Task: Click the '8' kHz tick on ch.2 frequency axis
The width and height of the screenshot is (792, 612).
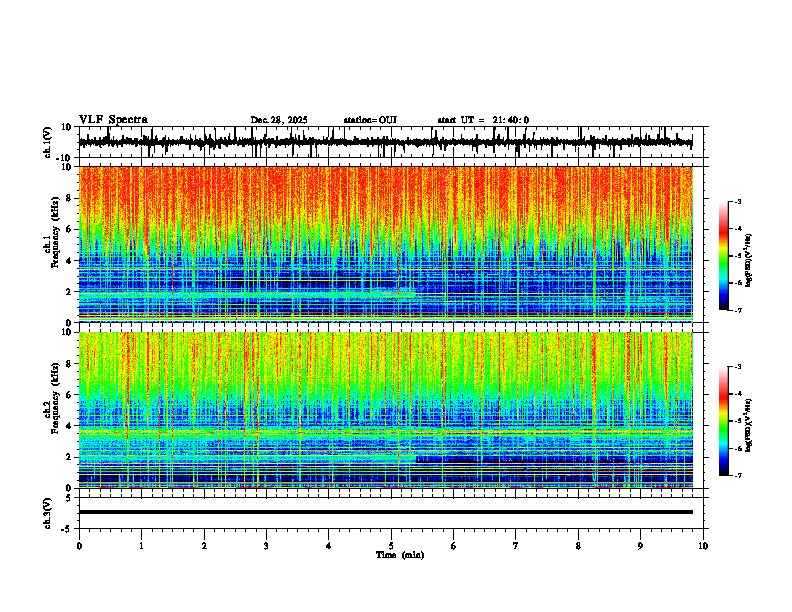Action: [x=70, y=364]
